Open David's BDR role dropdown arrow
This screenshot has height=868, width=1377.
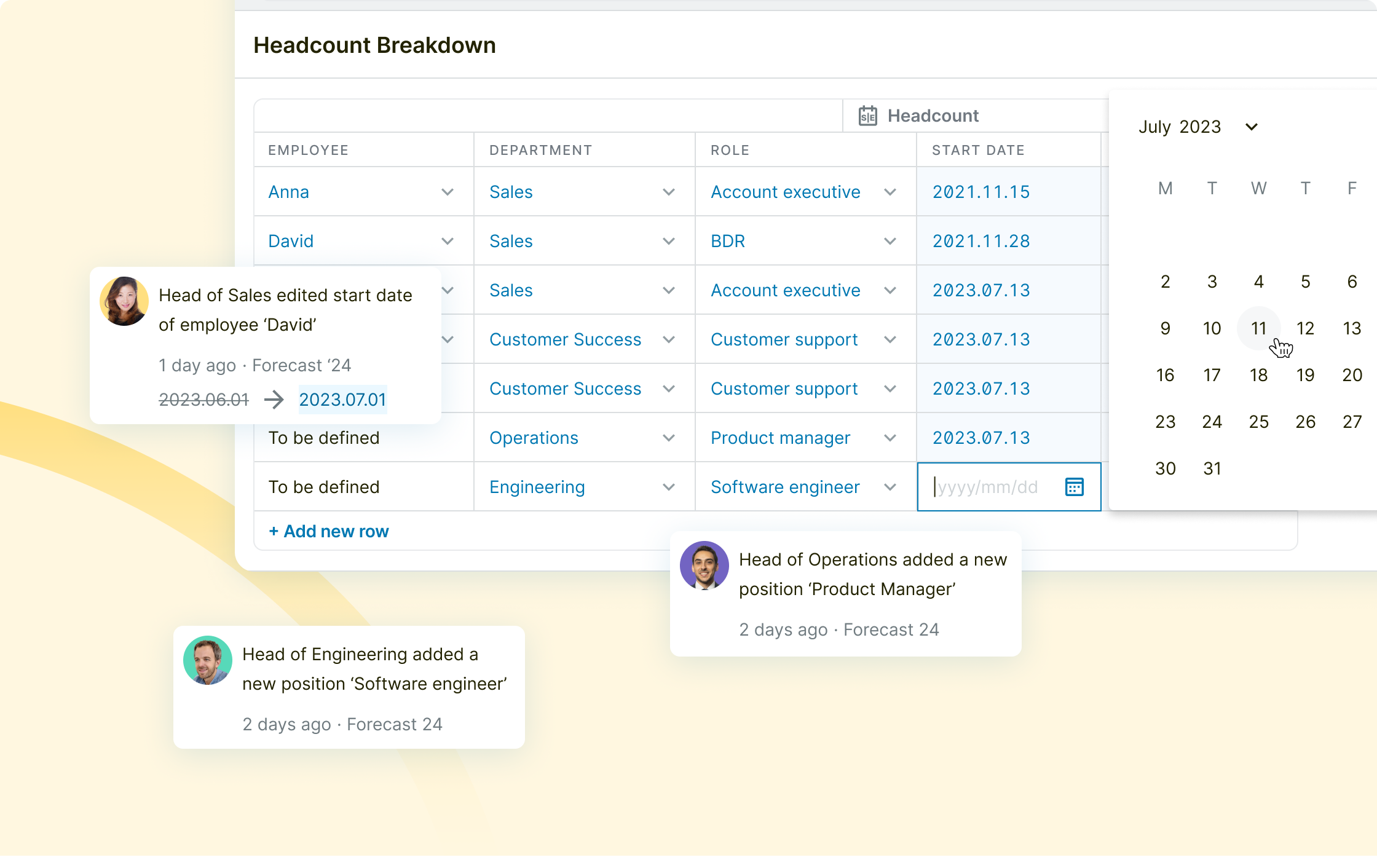pos(890,241)
